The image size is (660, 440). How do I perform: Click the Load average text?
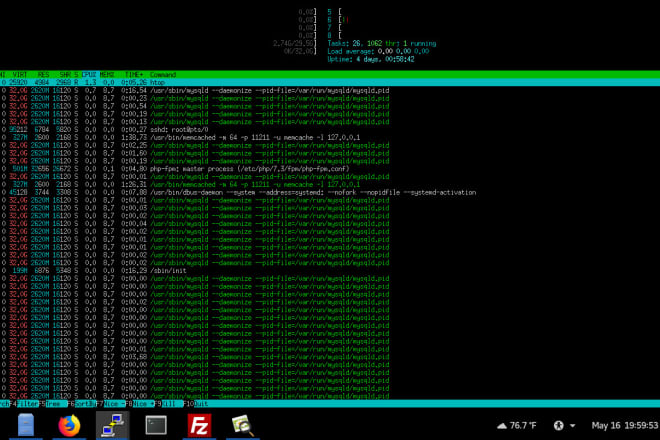tap(378, 51)
